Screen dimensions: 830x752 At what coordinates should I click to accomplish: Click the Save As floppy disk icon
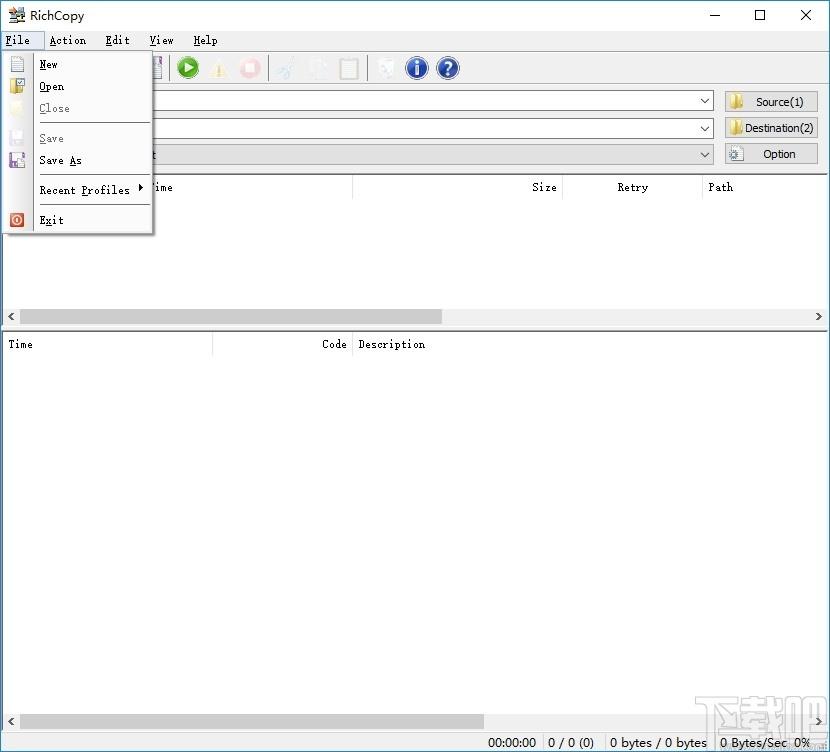(17, 160)
